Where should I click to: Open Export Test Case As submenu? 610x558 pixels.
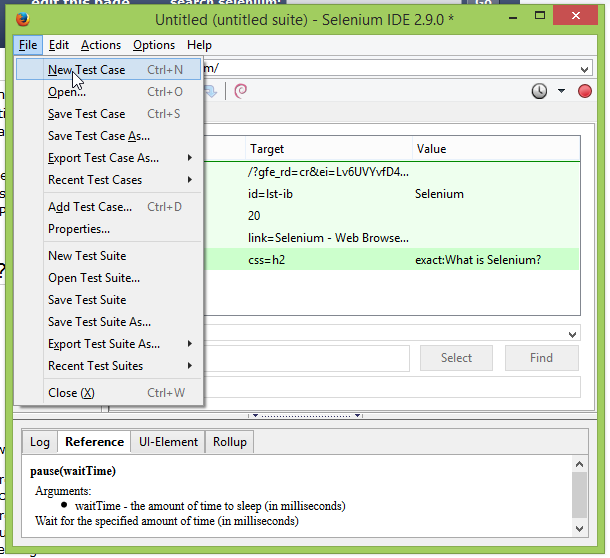click(108, 158)
